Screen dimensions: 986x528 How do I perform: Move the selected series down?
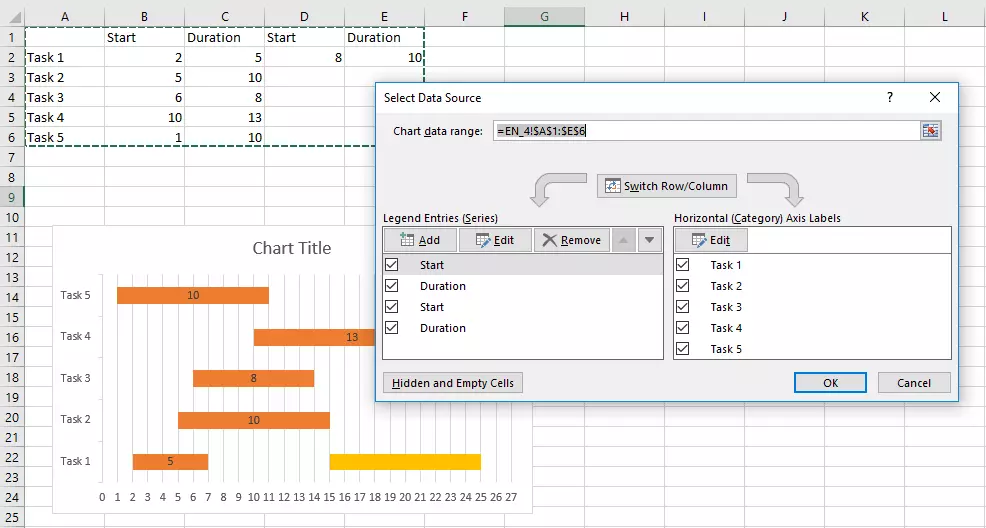click(x=650, y=240)
